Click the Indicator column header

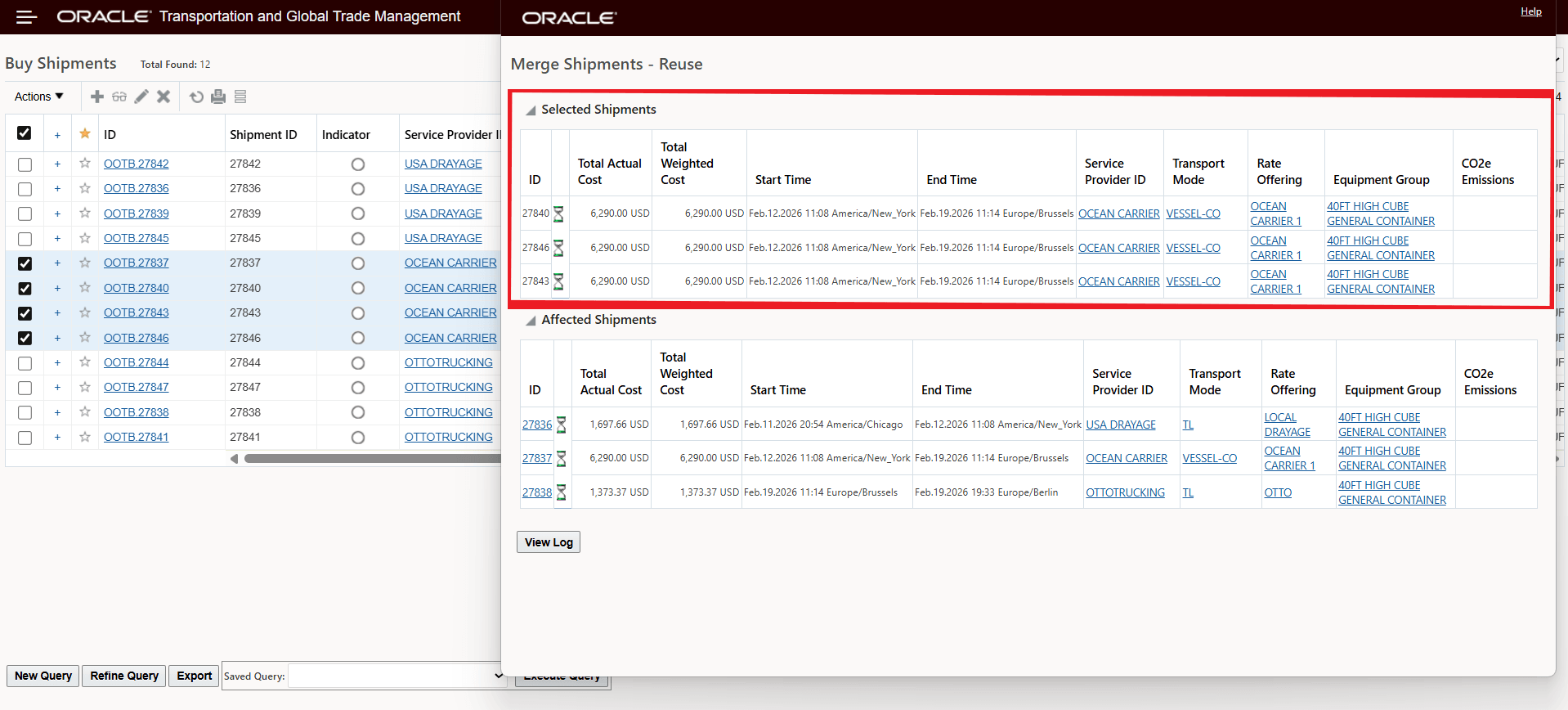tap(346, 135)
